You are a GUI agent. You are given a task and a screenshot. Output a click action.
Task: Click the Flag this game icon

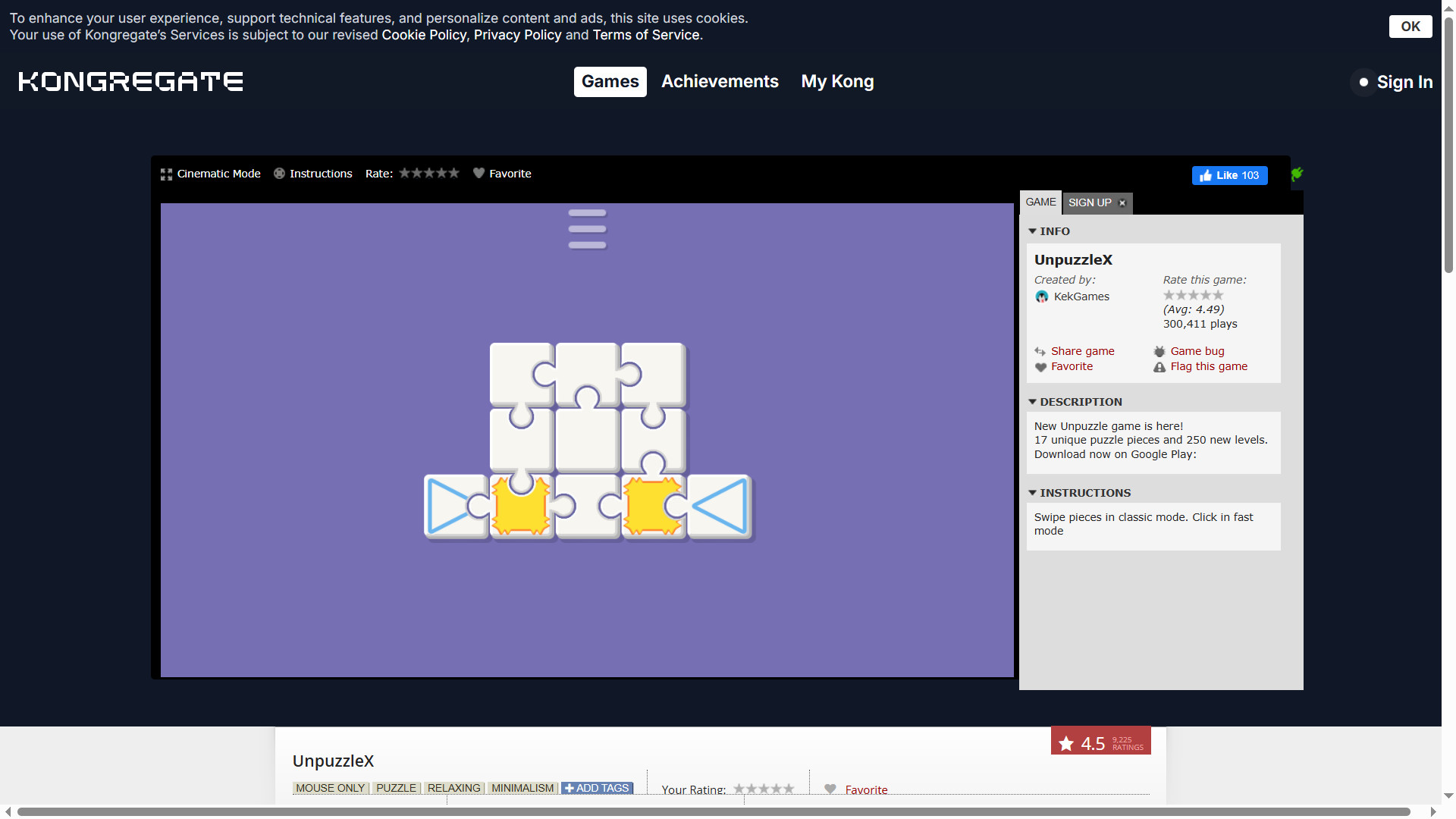(x=1159, y=367)
